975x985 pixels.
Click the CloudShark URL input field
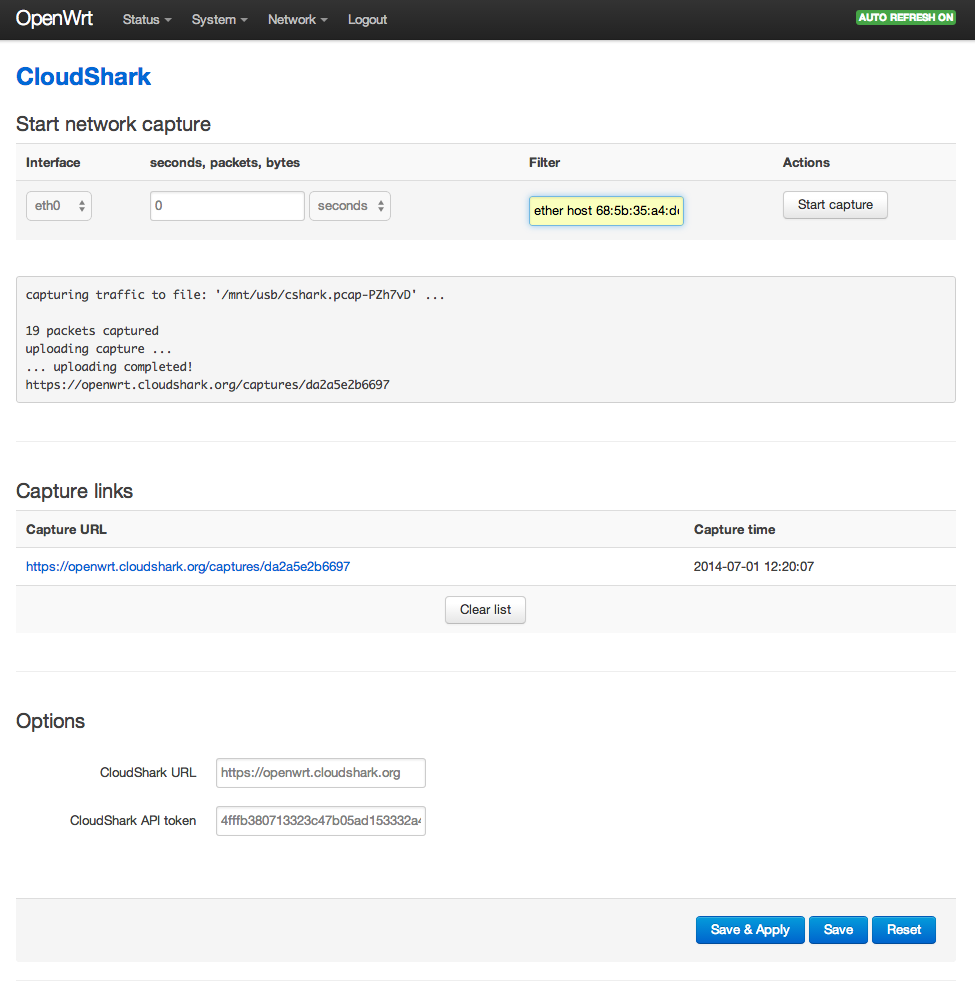[x=320, y=773]
